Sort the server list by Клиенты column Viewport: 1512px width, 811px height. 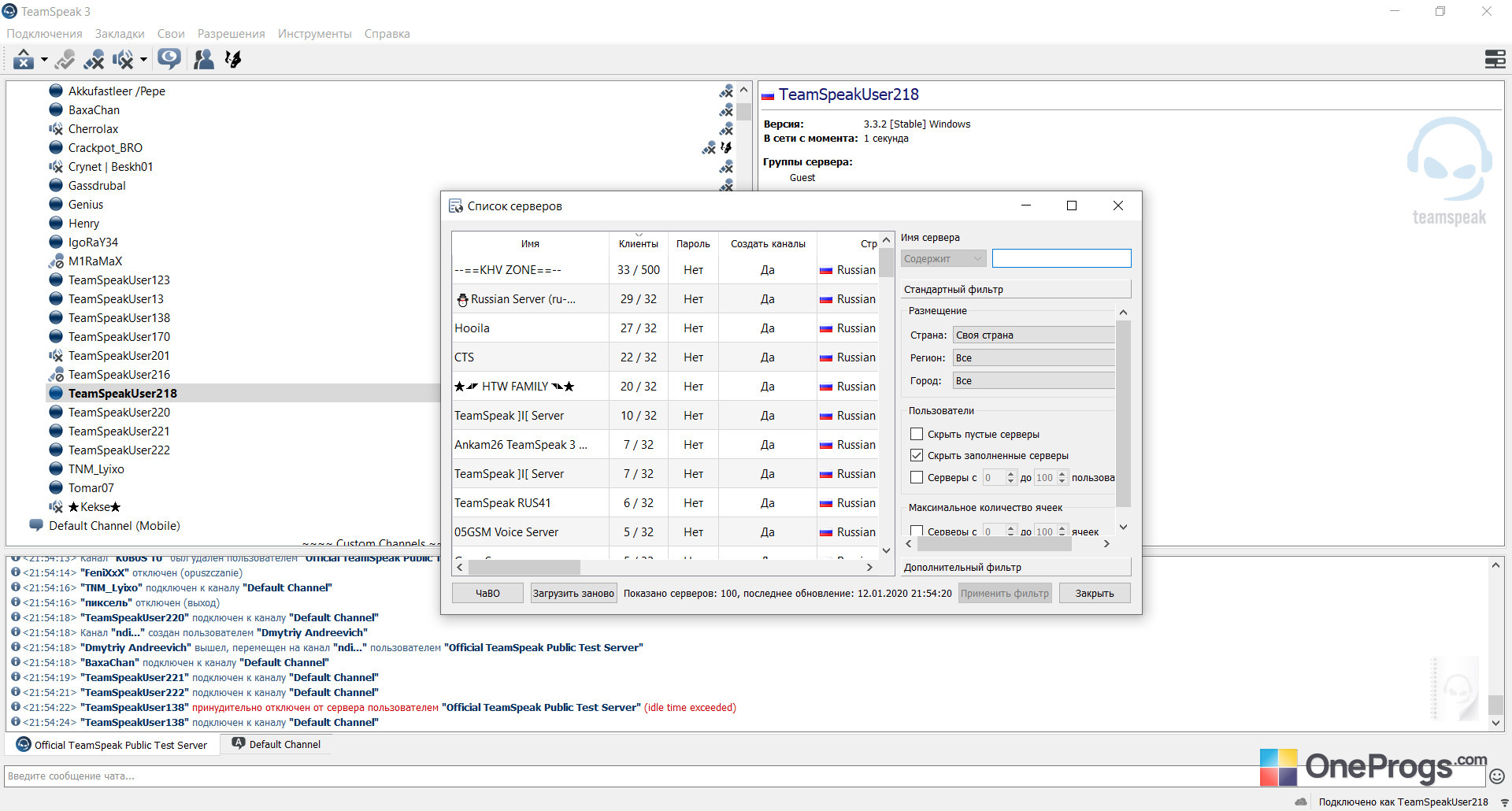(639, 244)
